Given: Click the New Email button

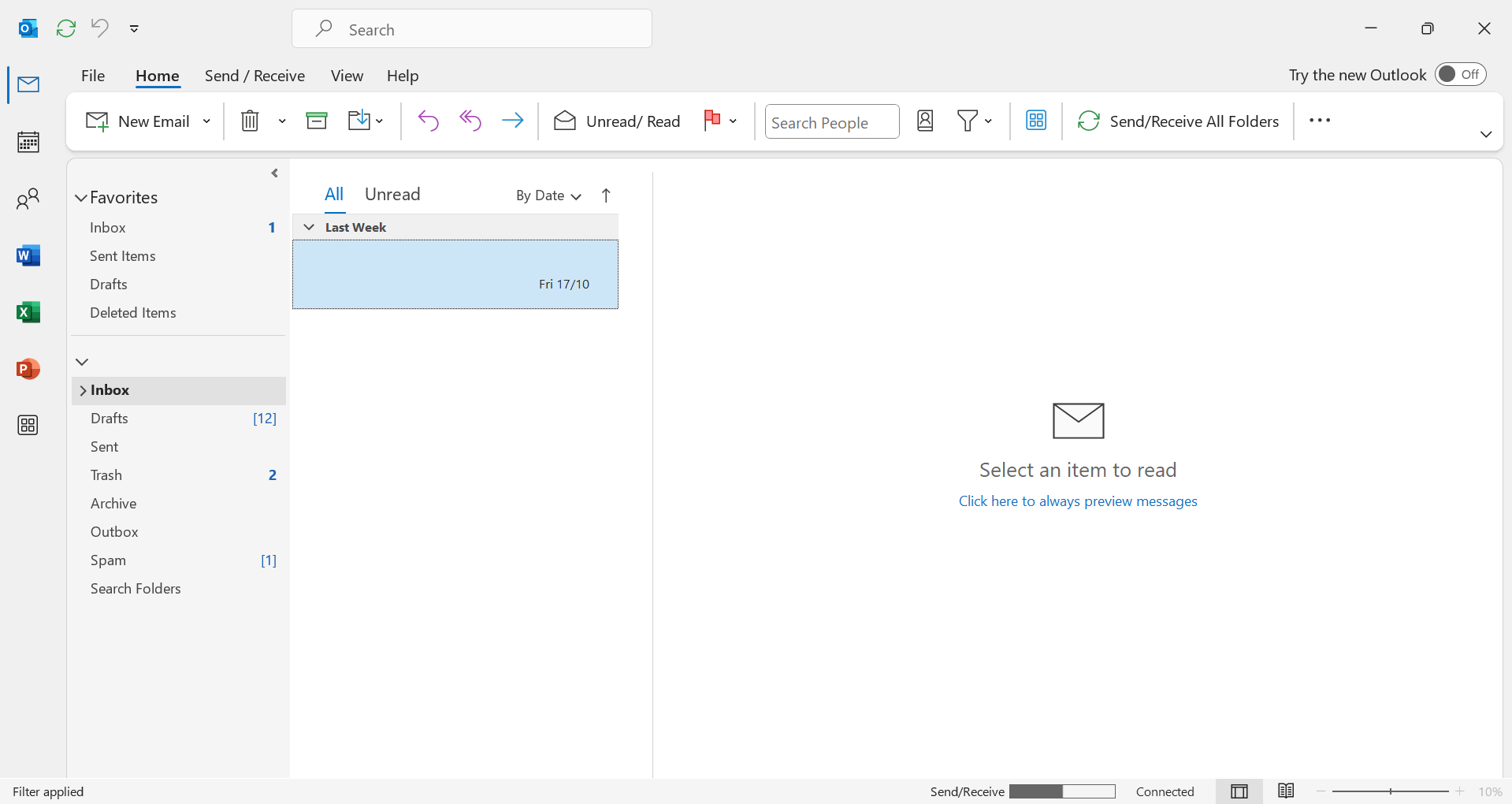Looking at the screenshot, I should point(139,121).
